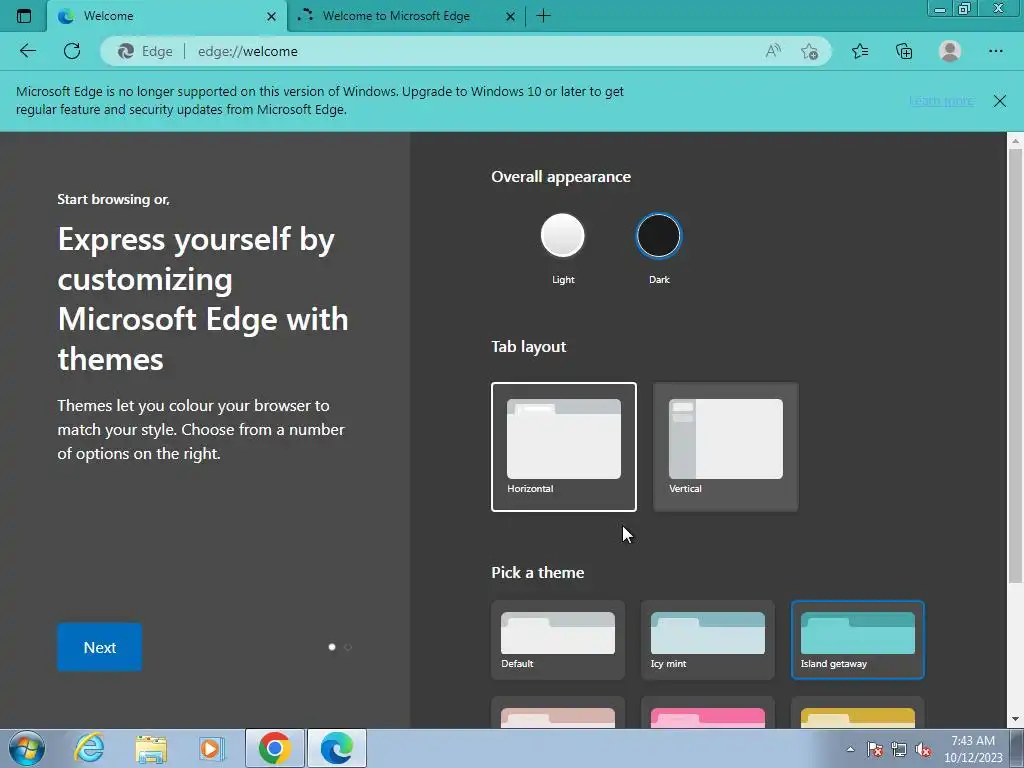
Task: Reload the page with Refresh icon
Action: [72, 51]
